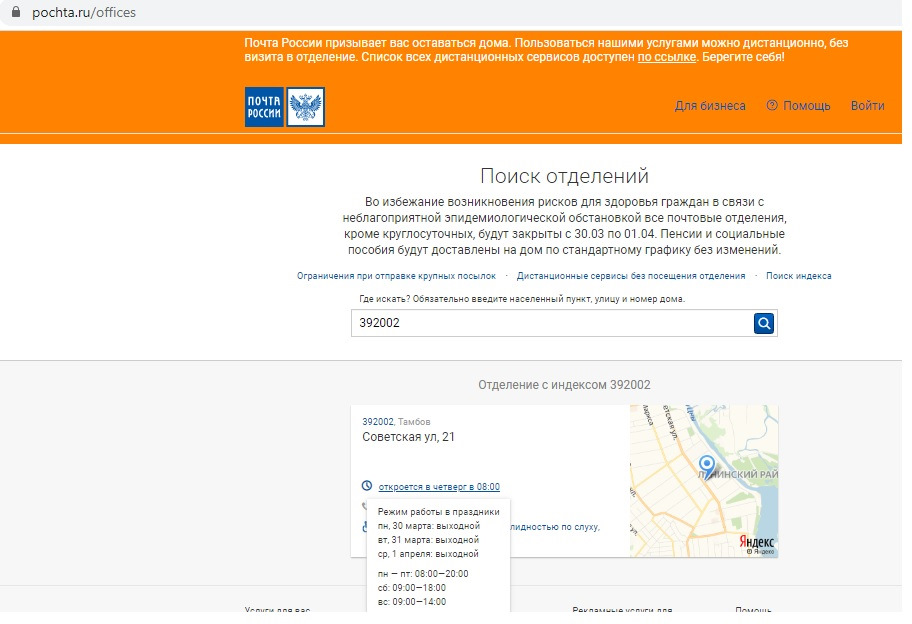Select 'Отделение с индексом 392002' text

coord(564,385)
